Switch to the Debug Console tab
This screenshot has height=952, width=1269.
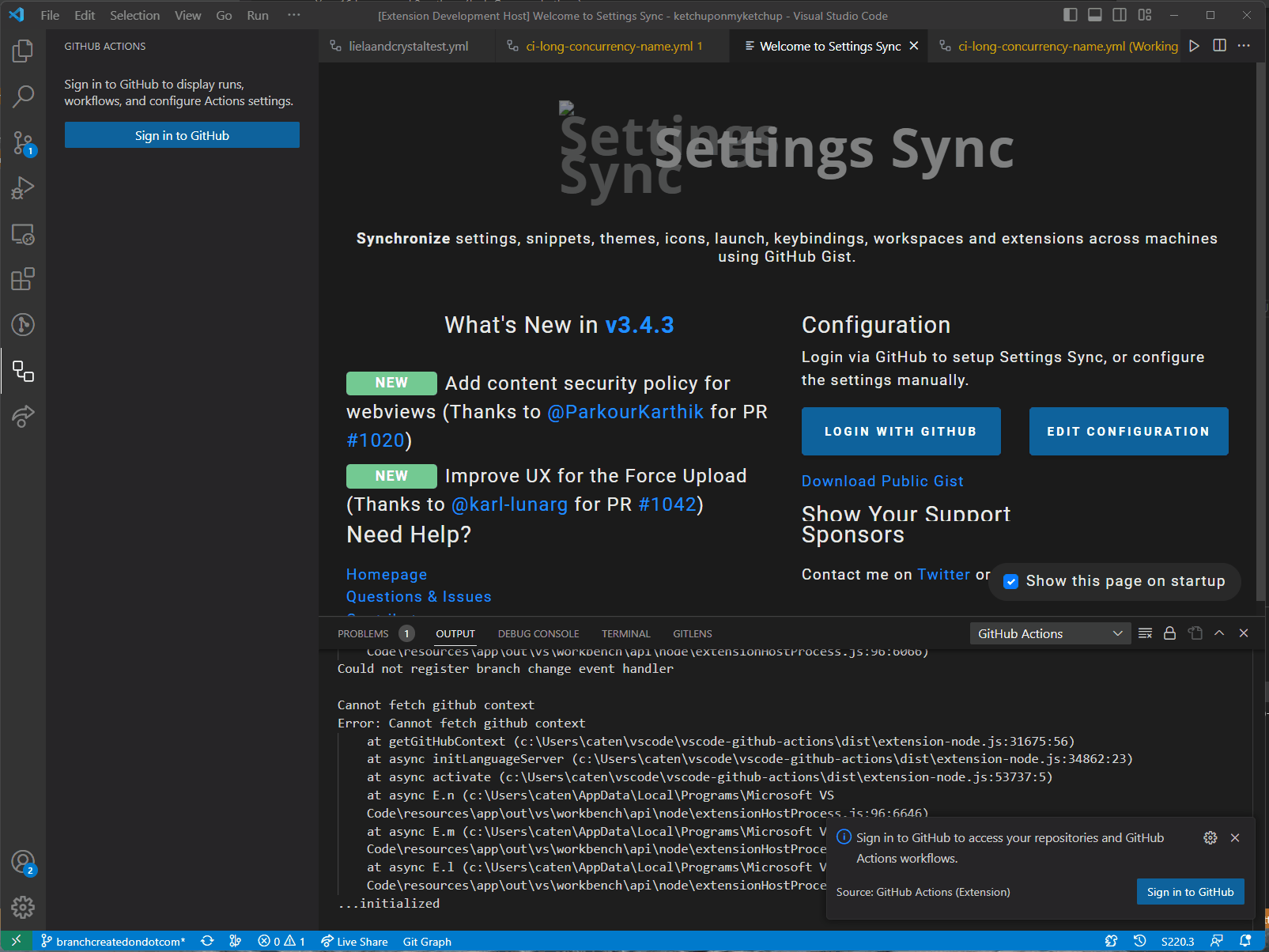click(538, 633)
